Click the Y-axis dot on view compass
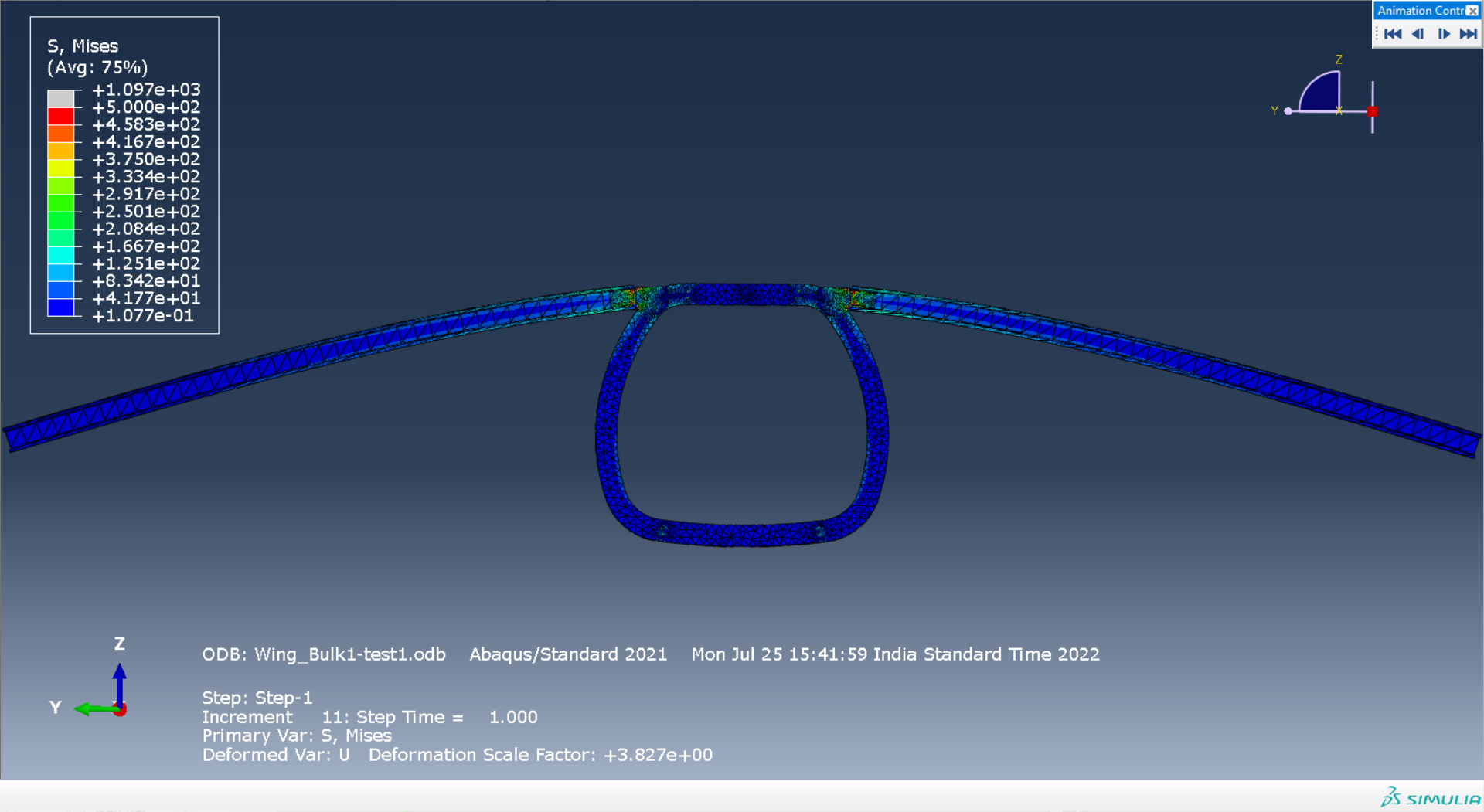The image size is (1484, 812). (x=1288, y=111)
